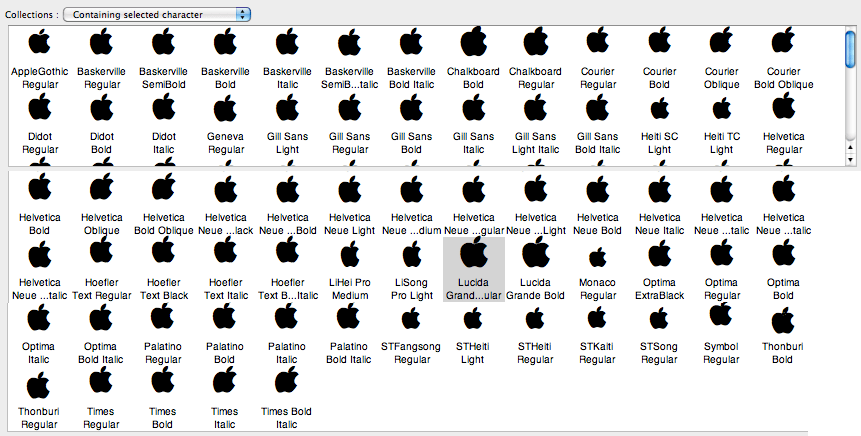Select the STFangsong Regular Apple glyph
The width and height of the screenshot is (861, 436).
point(411,318)
